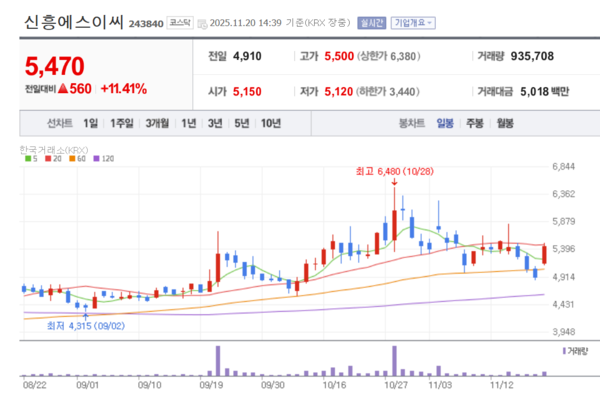This screenshot has height=406, width=600.
Task: Select the 1주일 chart period
Action: pos(122,123)
